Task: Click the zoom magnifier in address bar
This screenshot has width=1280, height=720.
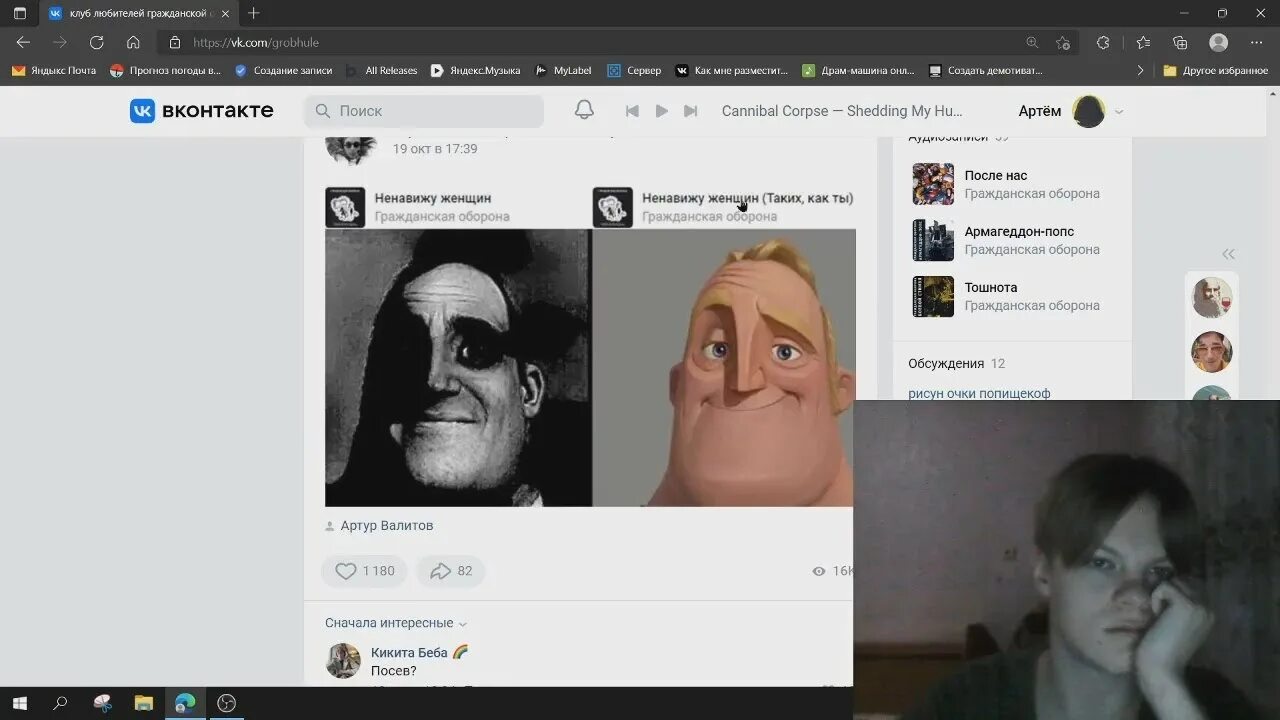Action: (1032, 42)
